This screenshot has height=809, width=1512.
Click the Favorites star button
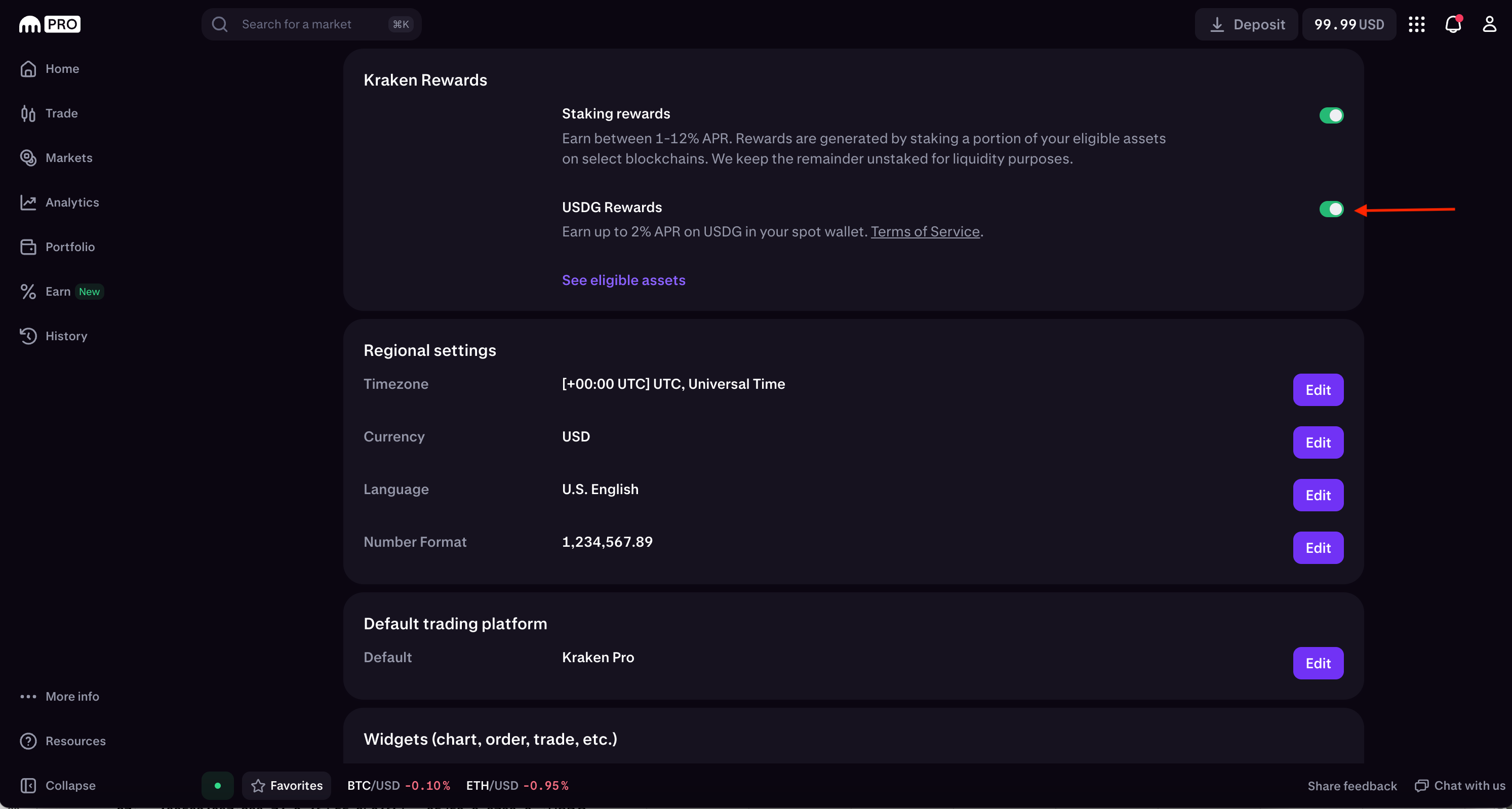pyautogui.click(x=287, y=786)
